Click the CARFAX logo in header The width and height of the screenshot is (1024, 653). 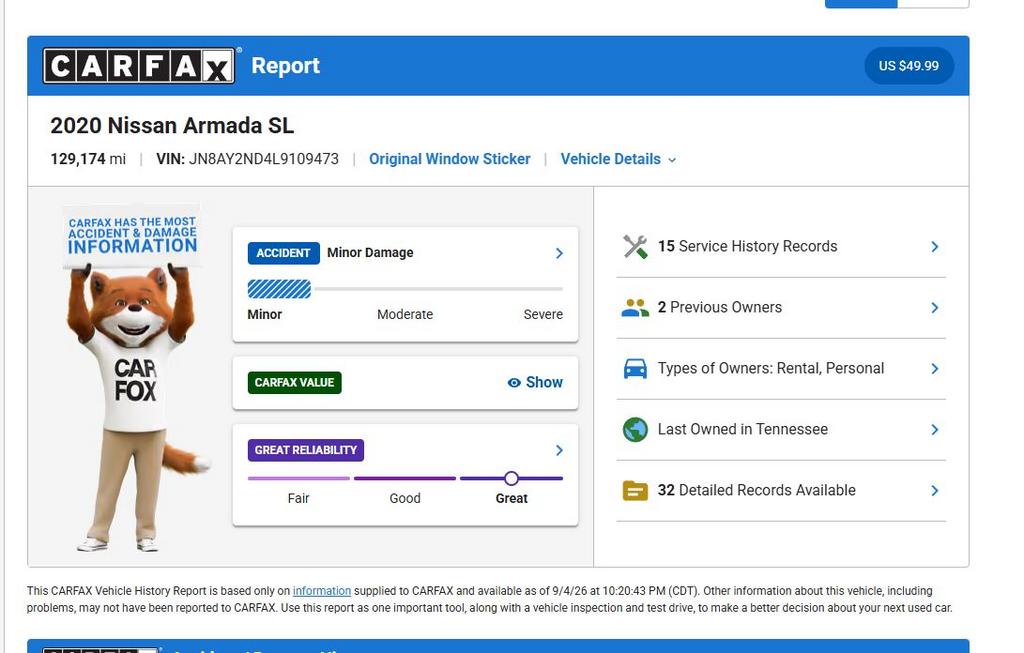pos(139,65)
